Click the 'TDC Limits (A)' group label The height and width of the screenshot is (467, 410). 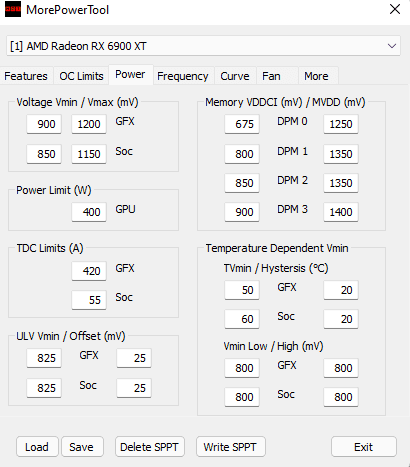tap(50, 248)
